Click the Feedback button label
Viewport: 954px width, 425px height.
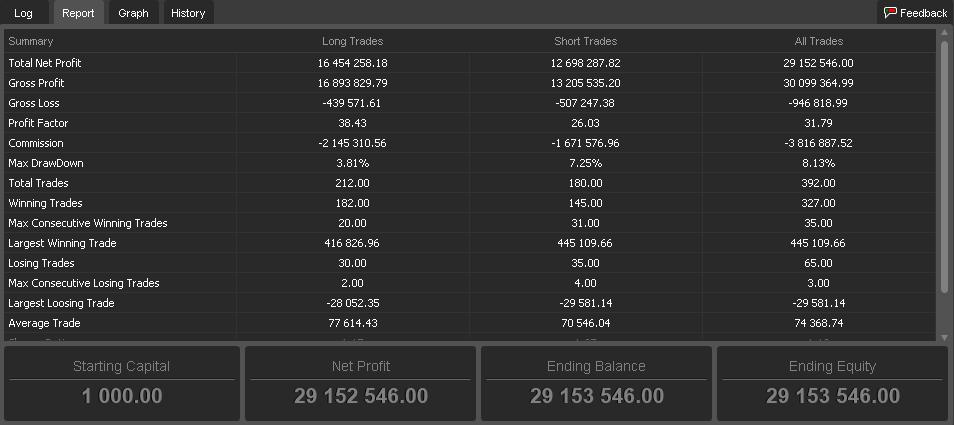click(x=923, y=13)
